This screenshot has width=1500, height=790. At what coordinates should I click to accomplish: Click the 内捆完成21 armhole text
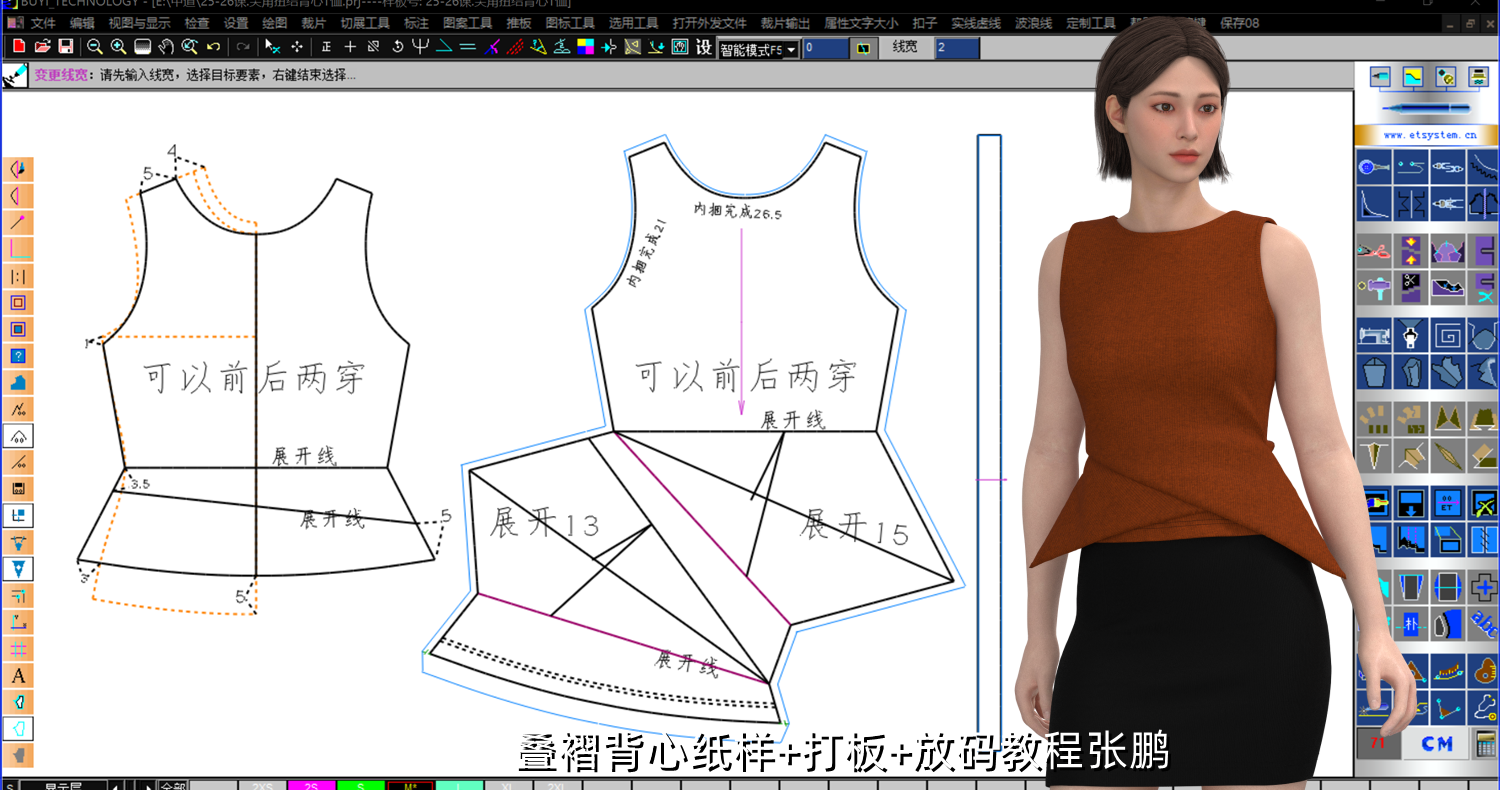coord(647,254)
